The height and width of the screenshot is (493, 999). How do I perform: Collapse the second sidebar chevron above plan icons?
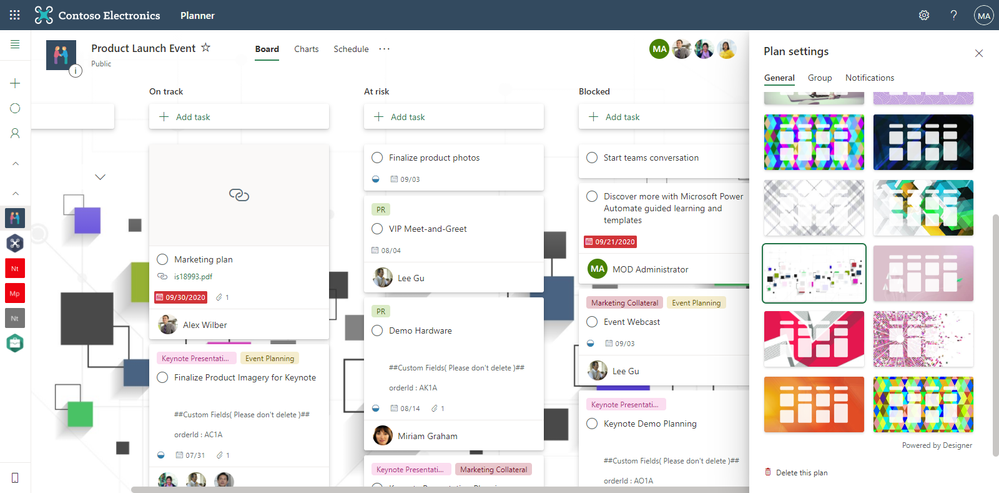15,194
